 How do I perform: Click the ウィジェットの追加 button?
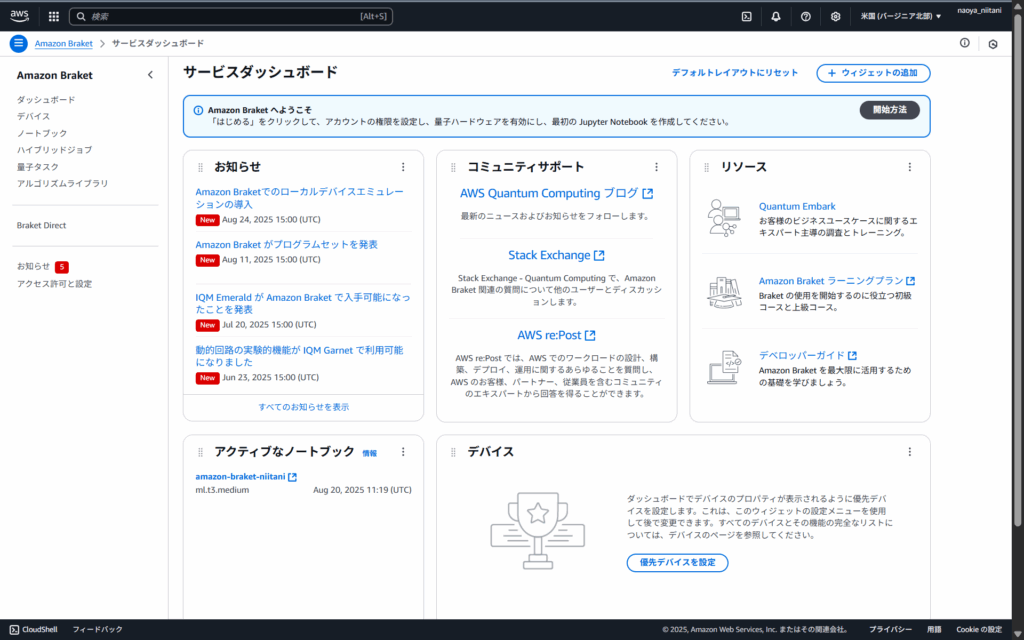873,73
